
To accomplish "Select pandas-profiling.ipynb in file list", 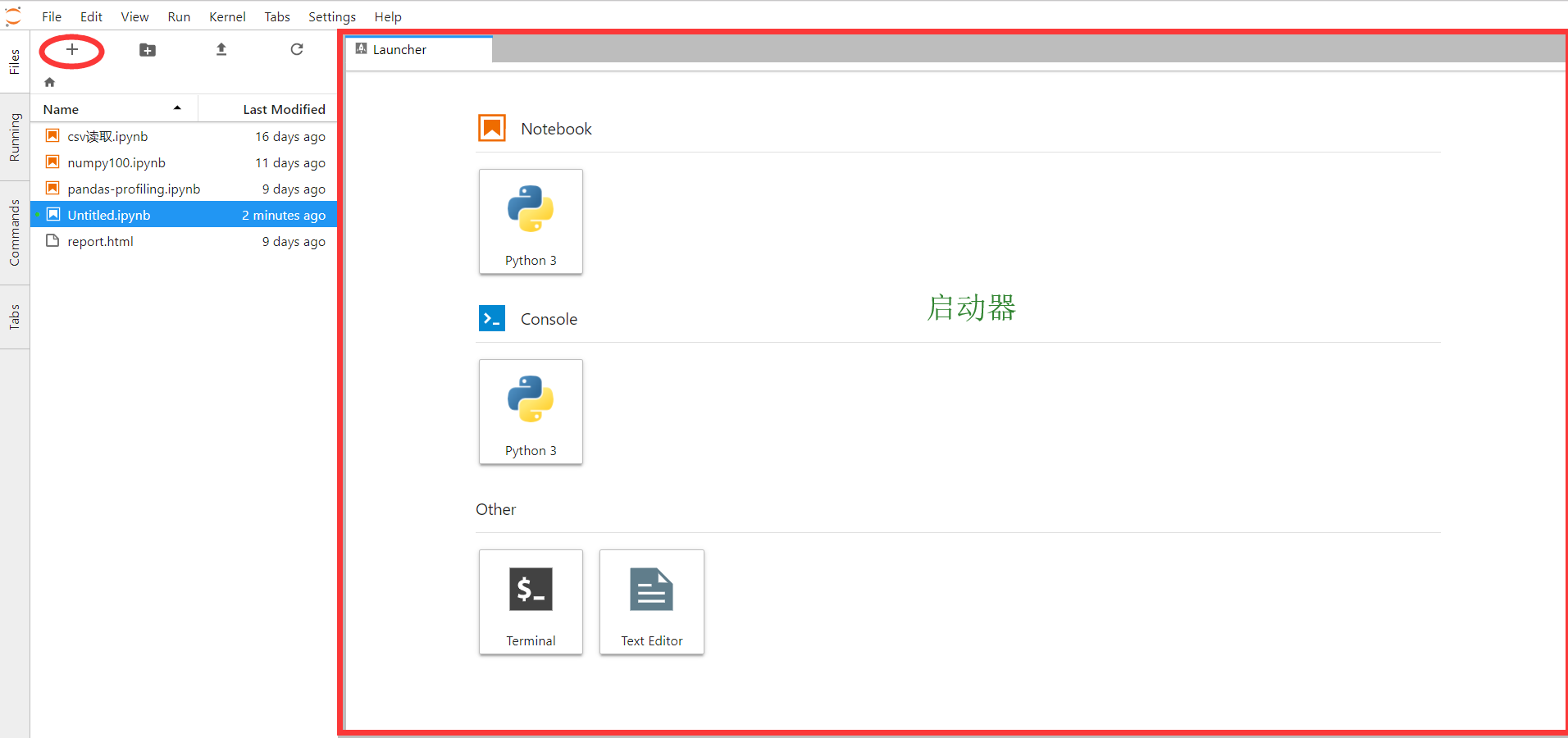I will pos(184,189).
